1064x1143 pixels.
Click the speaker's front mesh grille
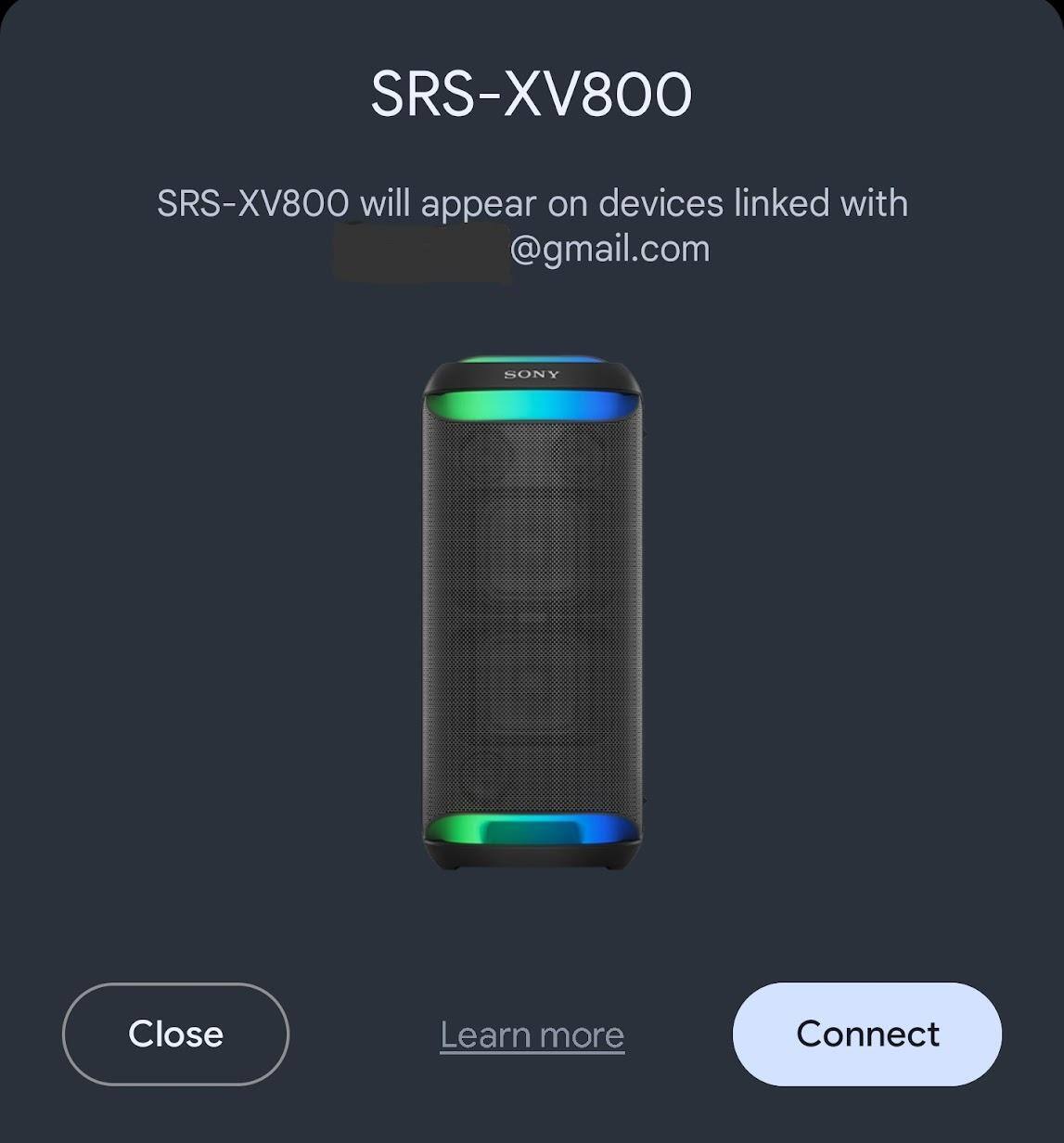tap(532, 617)
